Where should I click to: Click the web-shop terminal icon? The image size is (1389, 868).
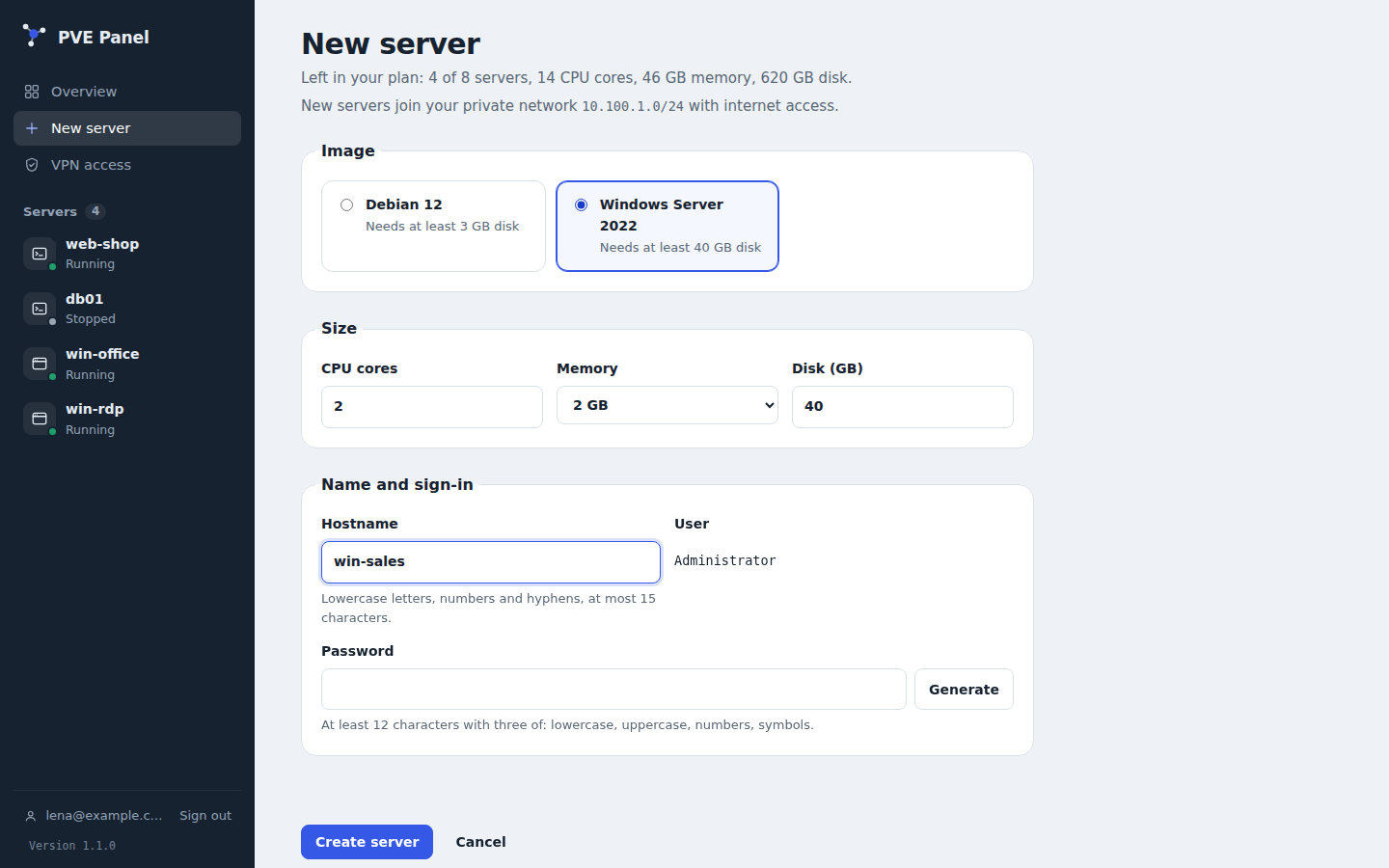40,254
